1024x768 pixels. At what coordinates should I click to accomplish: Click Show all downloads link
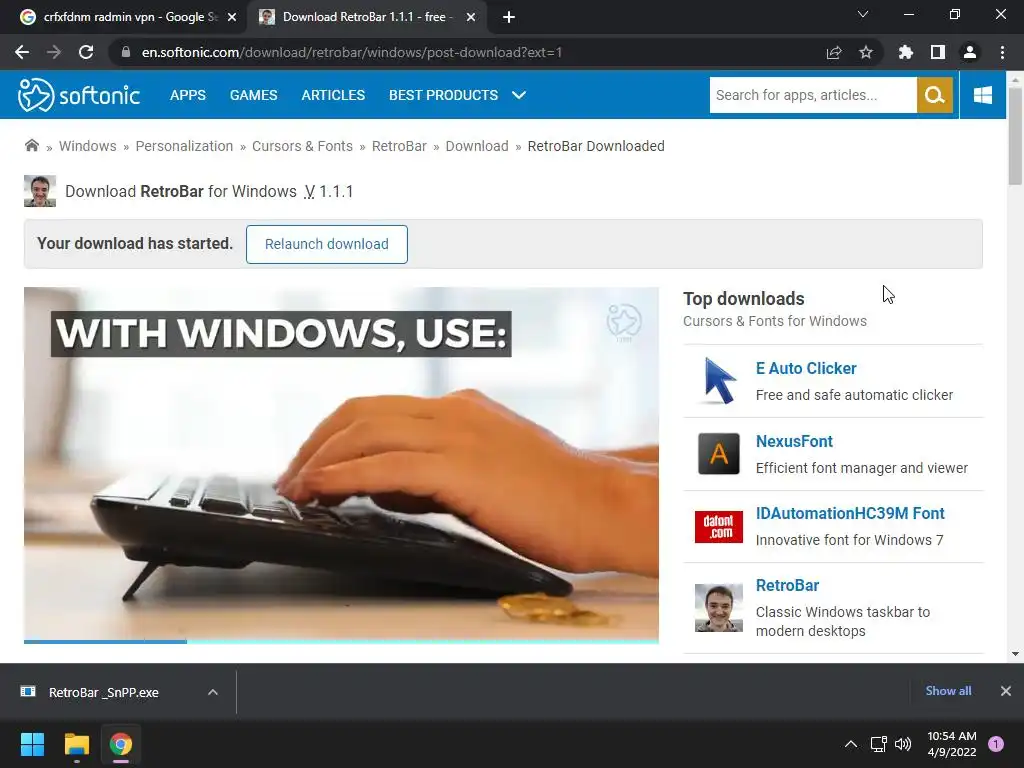tap(948, 691)
